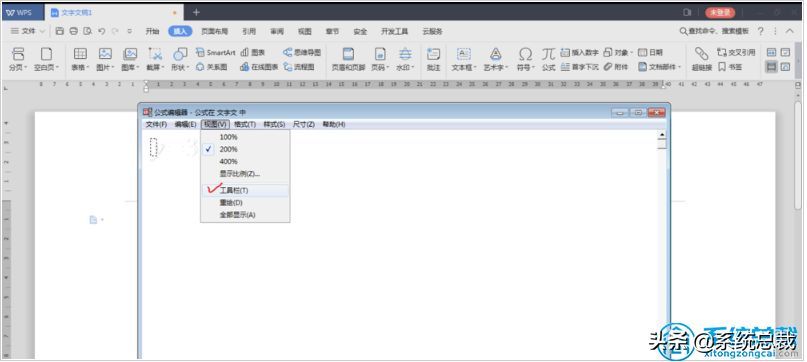Screen dimensions: 807x362
Task: Switch to the 页面布局 ribbon tab
Action: tap(215, 31)
